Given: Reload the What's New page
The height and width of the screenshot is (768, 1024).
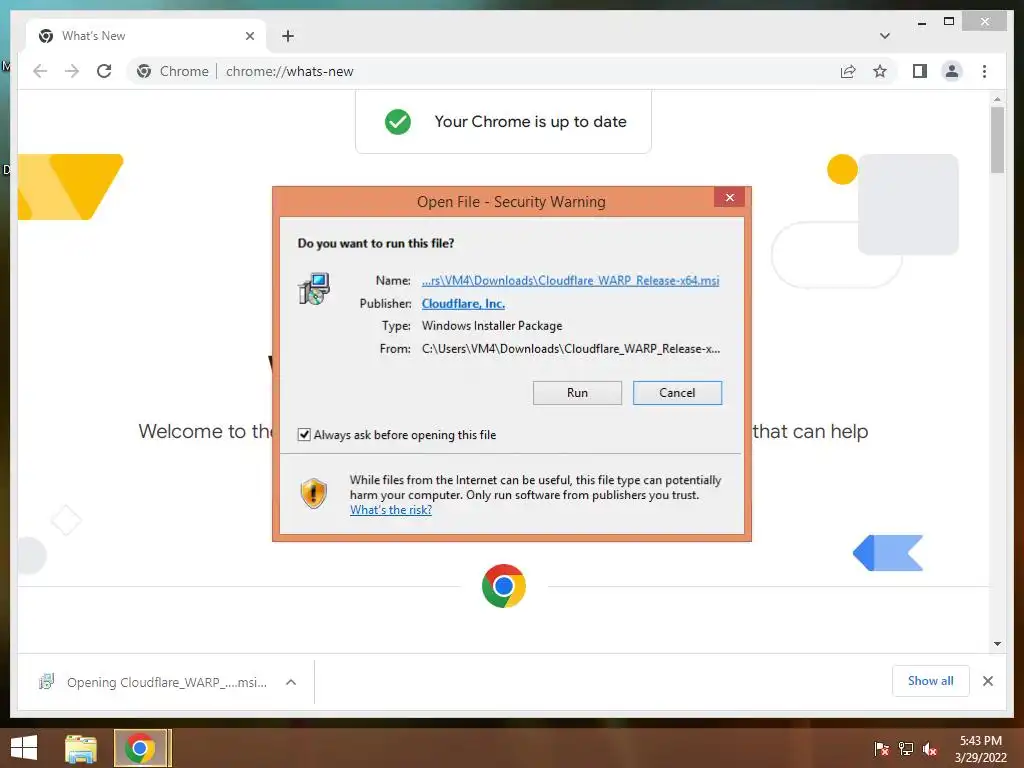Looking at the screenshot, I should click(104, 71).
